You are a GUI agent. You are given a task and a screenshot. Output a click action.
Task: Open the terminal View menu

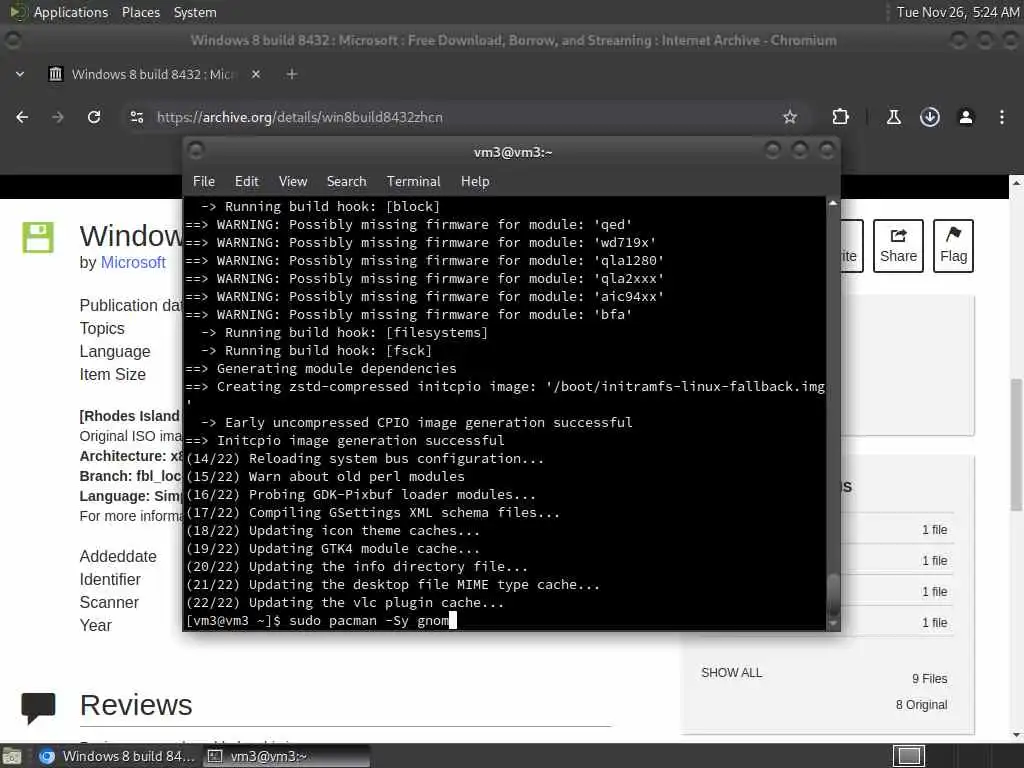pyautogui.click(x=293, y=182)
